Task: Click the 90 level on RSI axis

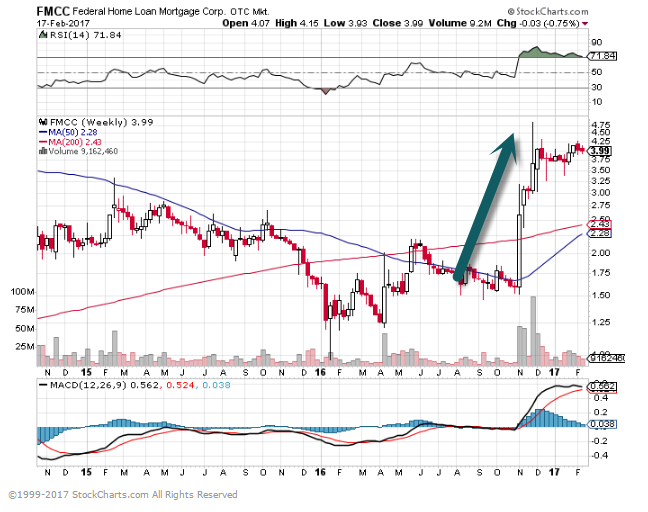Action: [x=596, y=42]
